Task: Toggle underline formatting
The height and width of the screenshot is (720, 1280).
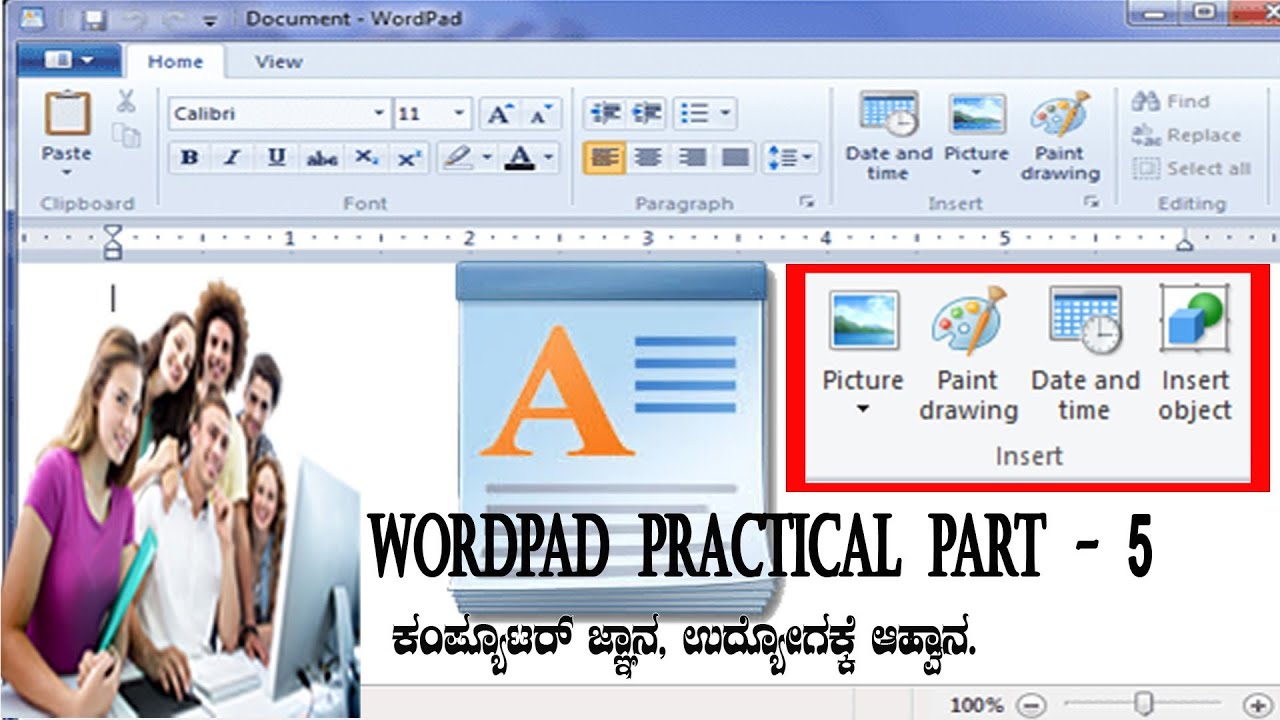Action: (x=277, y=158)
